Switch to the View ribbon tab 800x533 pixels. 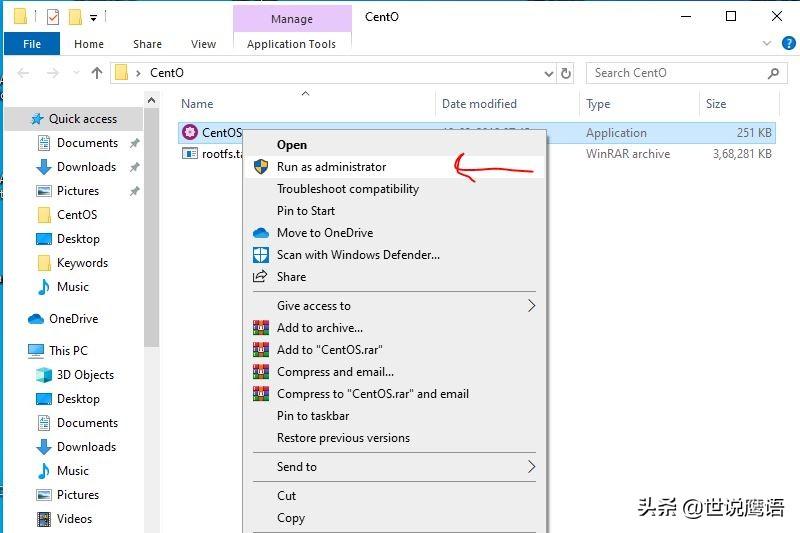[x=203, y=44]
